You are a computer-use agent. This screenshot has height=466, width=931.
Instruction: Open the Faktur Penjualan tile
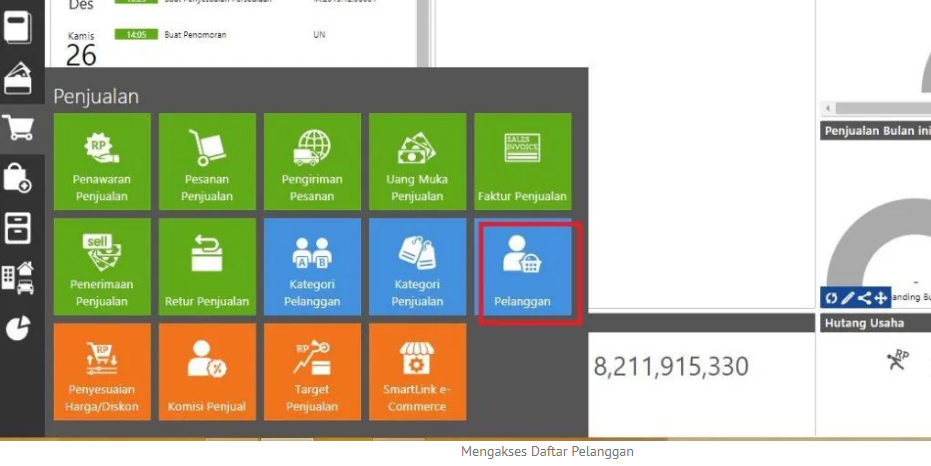(523, 161)
